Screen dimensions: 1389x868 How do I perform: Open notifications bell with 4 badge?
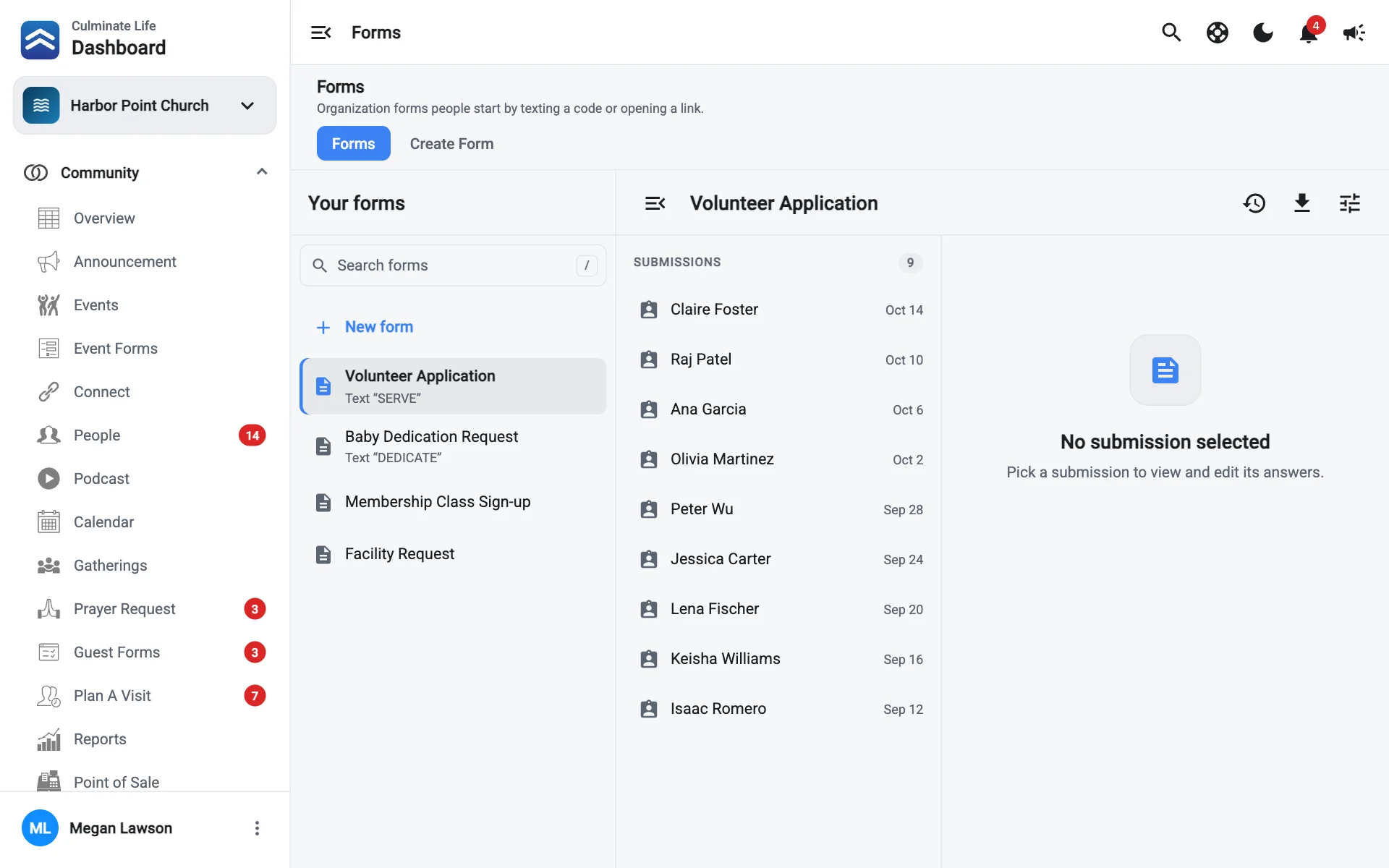[x=1309, y=33]
